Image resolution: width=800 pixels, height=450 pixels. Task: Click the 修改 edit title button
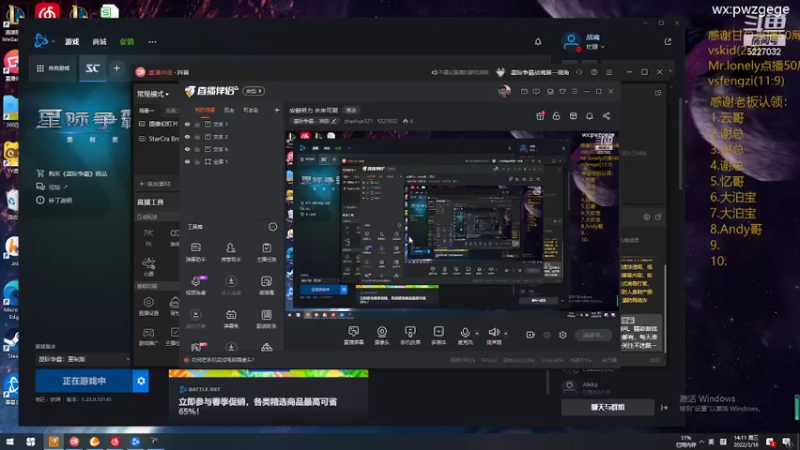click(x=351, y=110)
